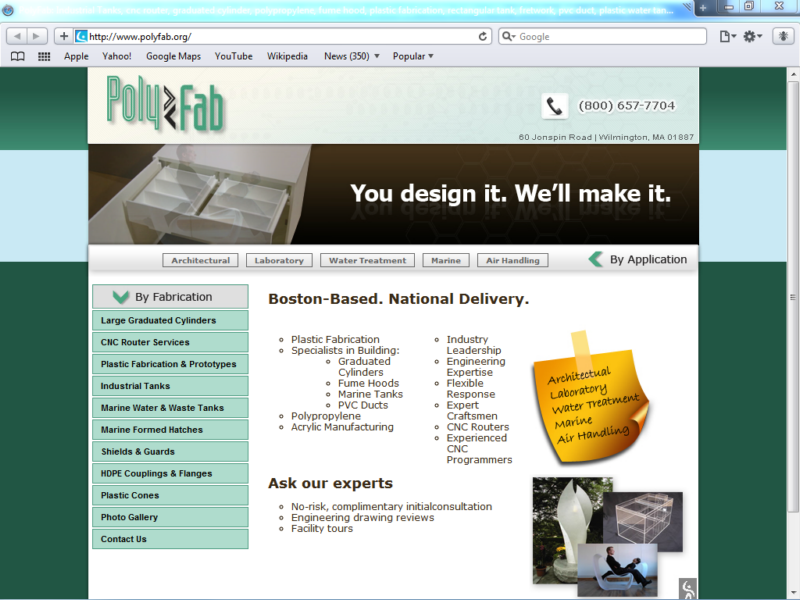Click the PolyFab logo

click(x=165, y=103)
